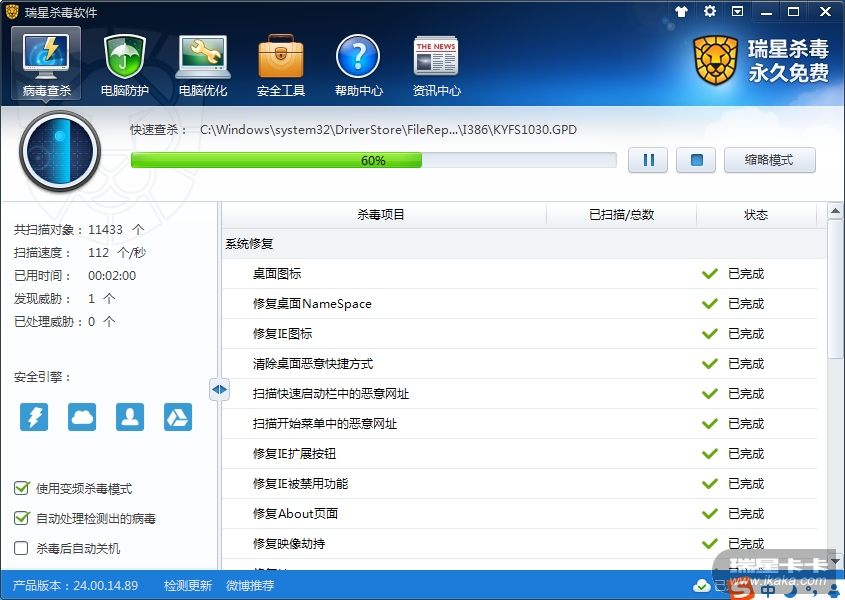Click 检测更新 check for updates link
Image resolution: width=845 pixels, height=600 pixels.
(x=188, y=585)
